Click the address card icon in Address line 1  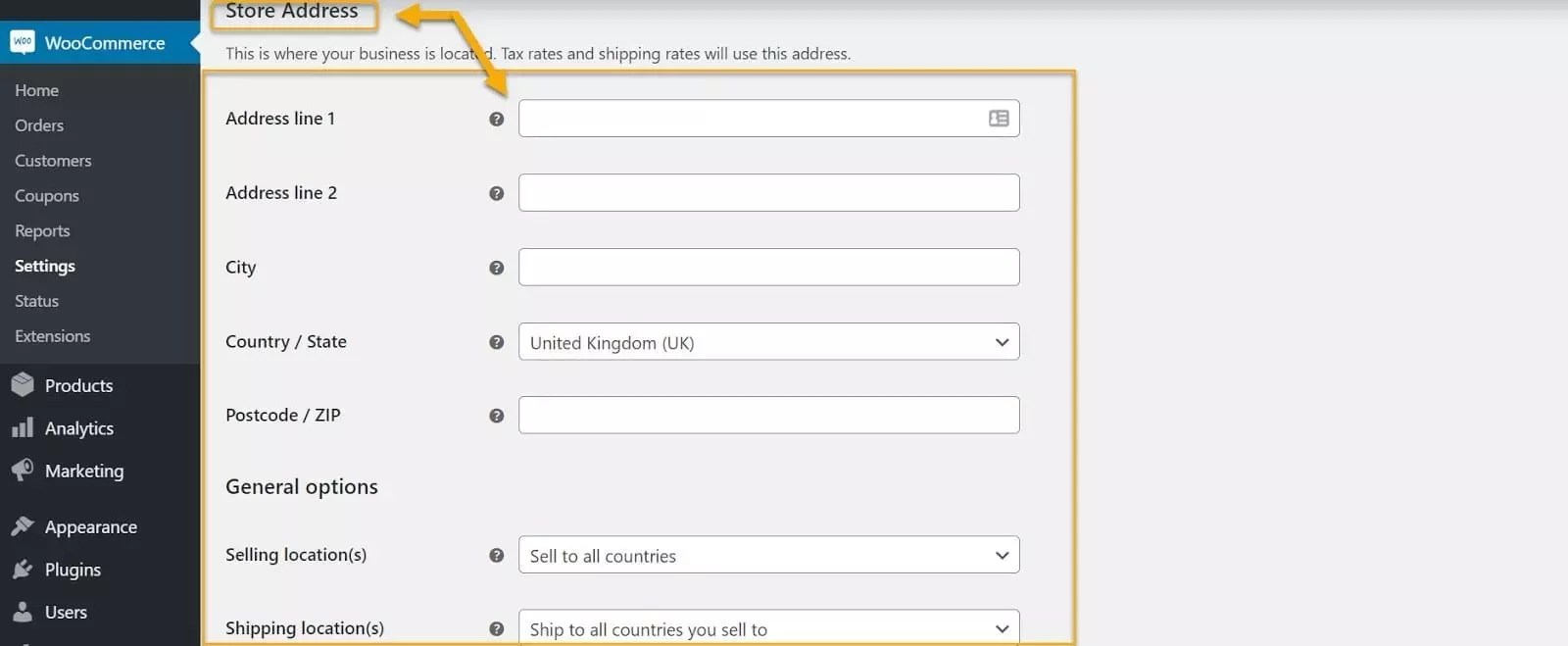pos(997,118)
